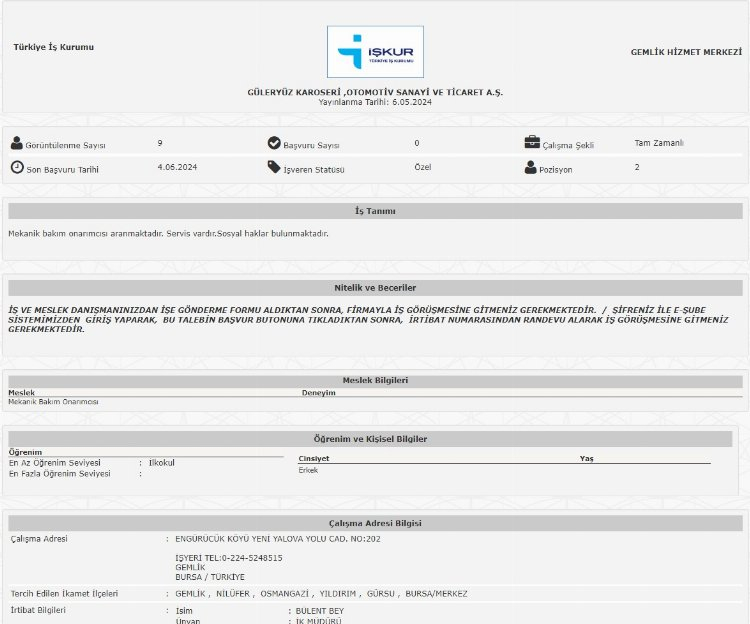This screenshot has width=750, height=624.
Task: Click the Çalışma Adresi Bilgisi header
Action: pos(375,523)
